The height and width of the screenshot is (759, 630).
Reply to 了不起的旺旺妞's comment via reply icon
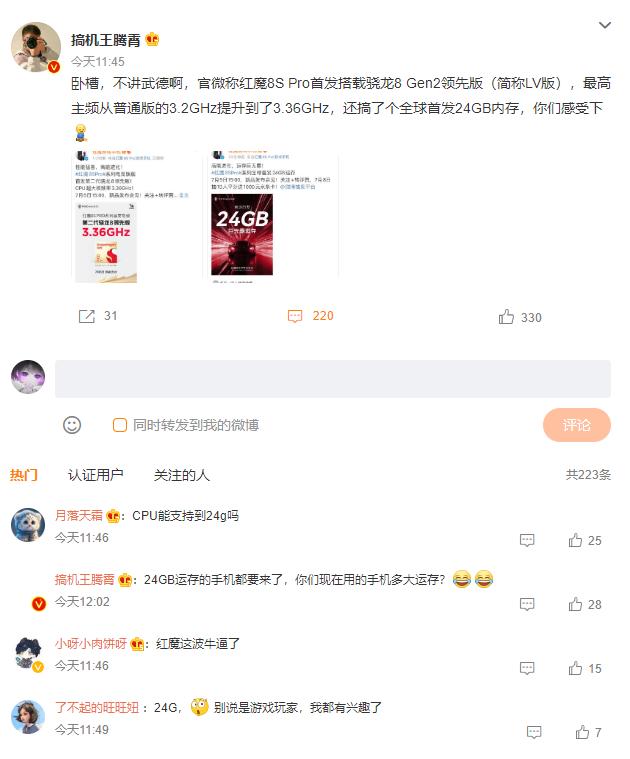(x=534, y=732)
